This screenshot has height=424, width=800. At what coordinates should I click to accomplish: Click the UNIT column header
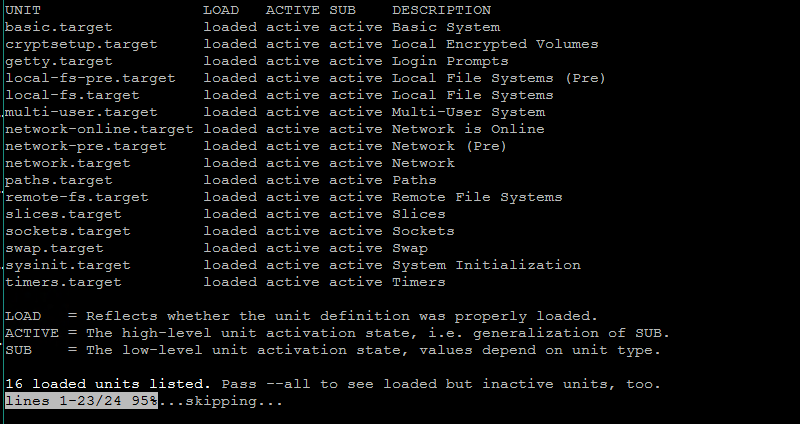[x=23, y=10]
